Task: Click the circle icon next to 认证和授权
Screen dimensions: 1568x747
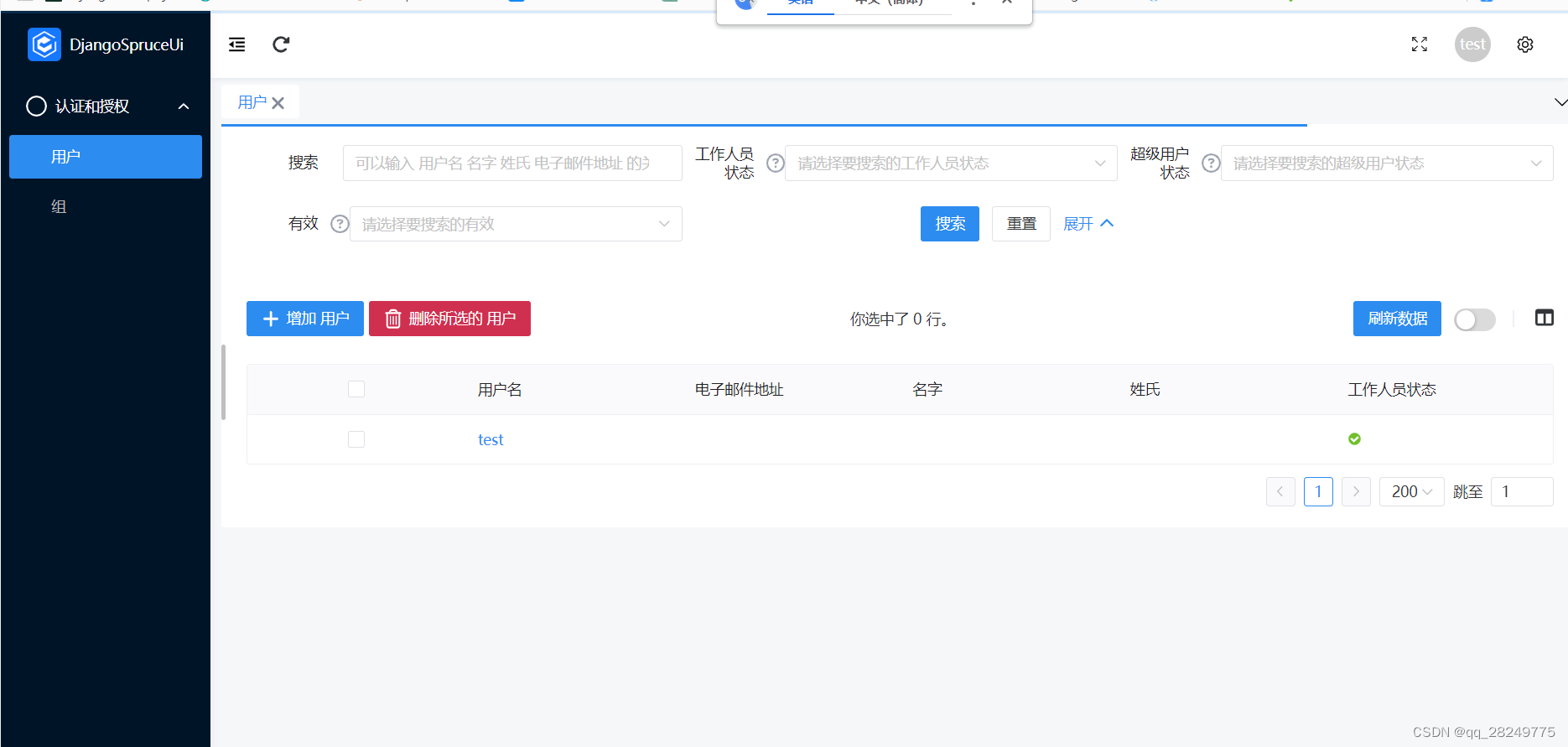Action: point(36,106)
